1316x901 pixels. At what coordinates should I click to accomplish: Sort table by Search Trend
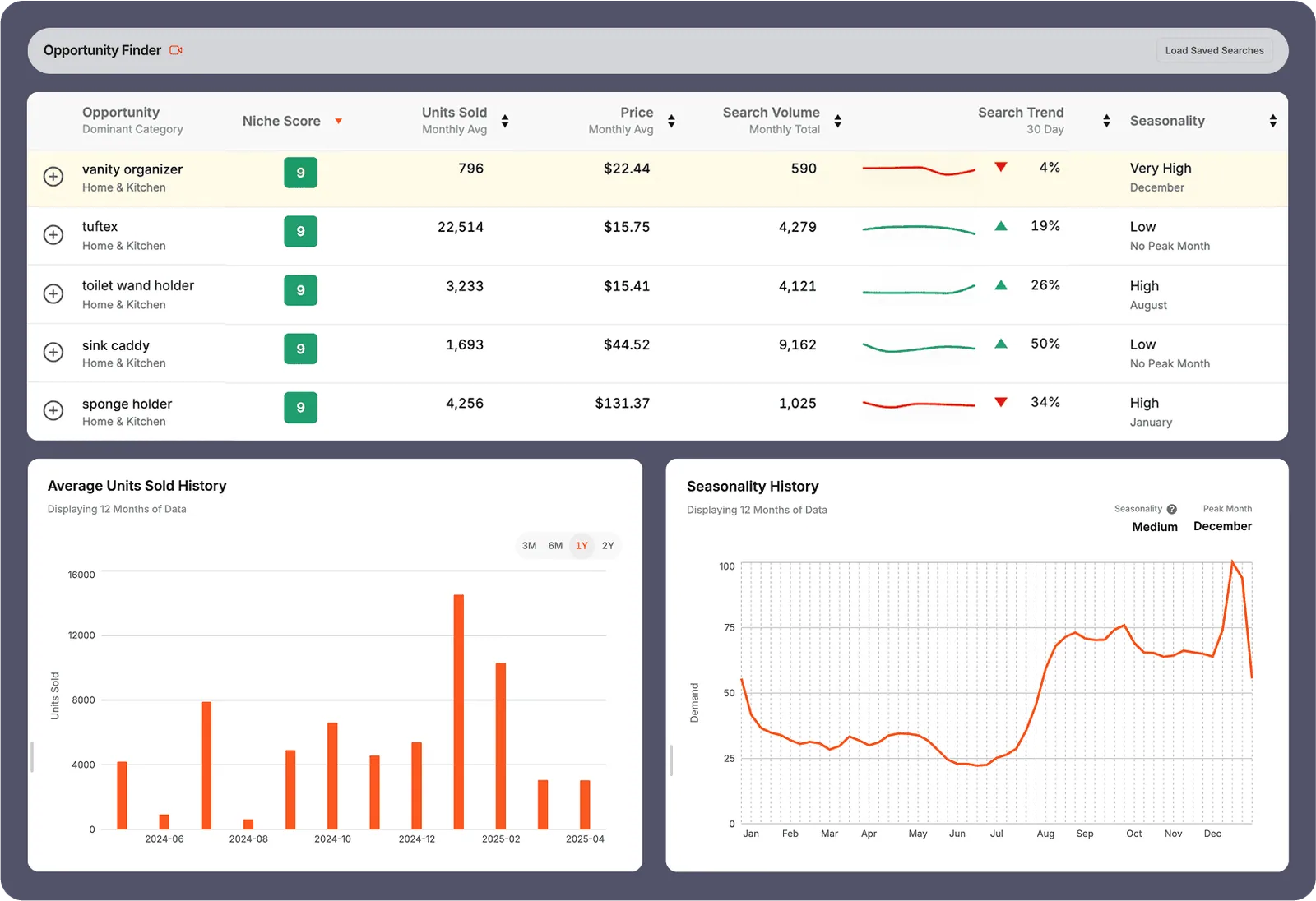[1106, 121]
